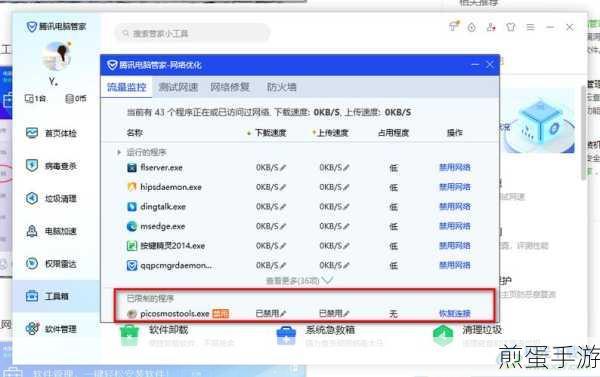This screenshot has width=600, height=377.
Task: Click the search box 搜索管家小工具
Action: [192, 33]
